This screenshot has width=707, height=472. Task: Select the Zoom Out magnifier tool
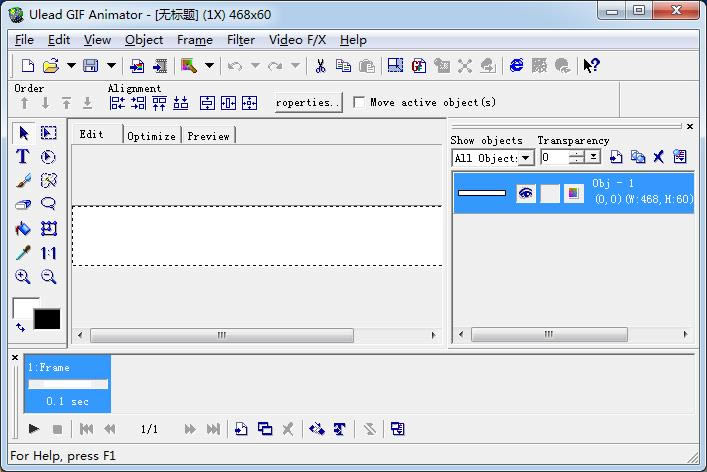pyautogui.click(x=48, y=276)
